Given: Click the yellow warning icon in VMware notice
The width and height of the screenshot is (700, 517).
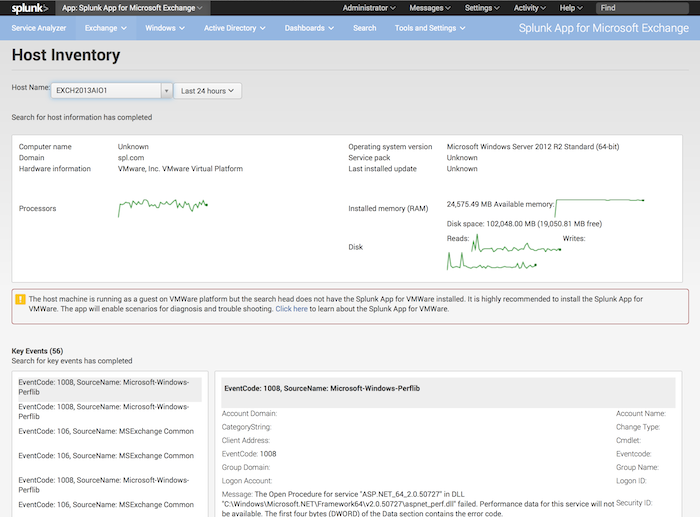Looking at the screenshot, I should (21, 299).
